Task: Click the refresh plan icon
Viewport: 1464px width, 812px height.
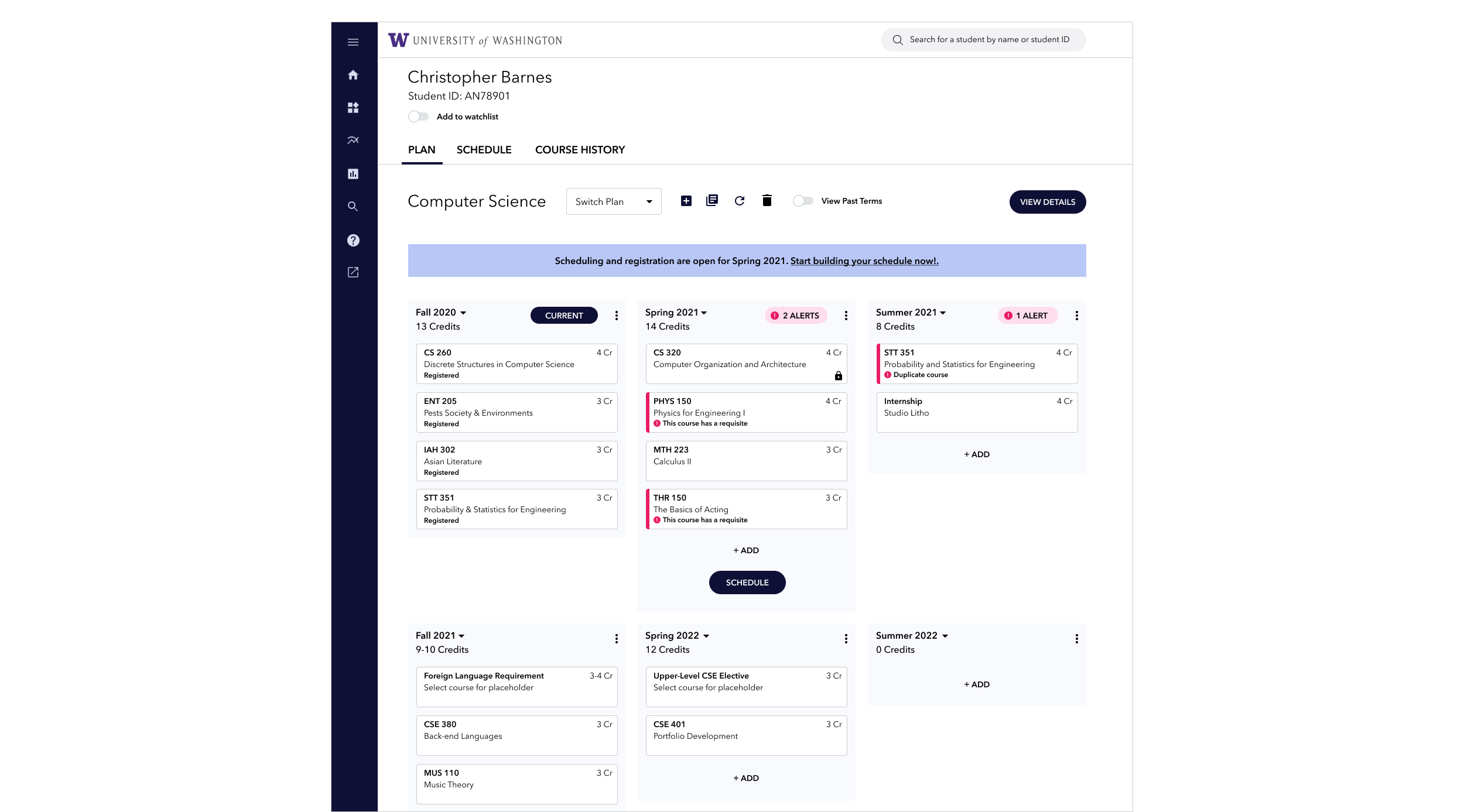Action: 739,201
